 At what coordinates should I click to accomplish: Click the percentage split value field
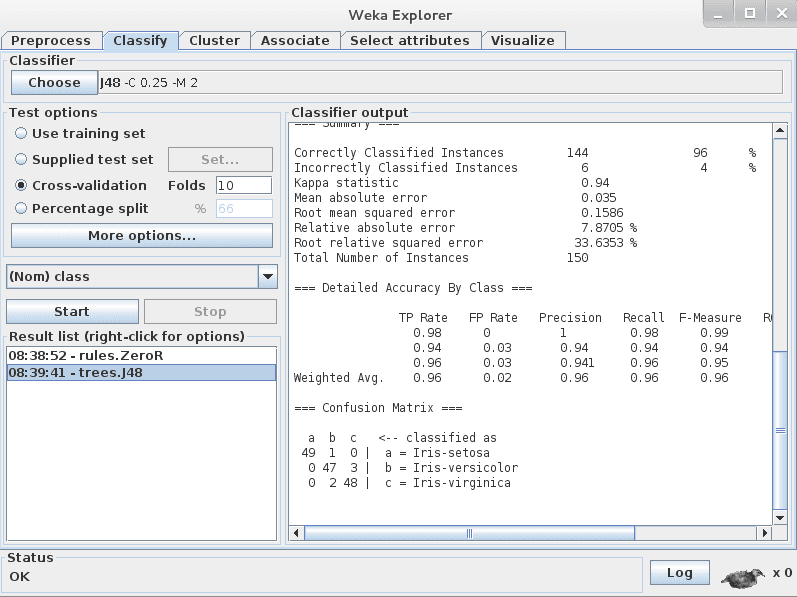(x=244, y=208)
